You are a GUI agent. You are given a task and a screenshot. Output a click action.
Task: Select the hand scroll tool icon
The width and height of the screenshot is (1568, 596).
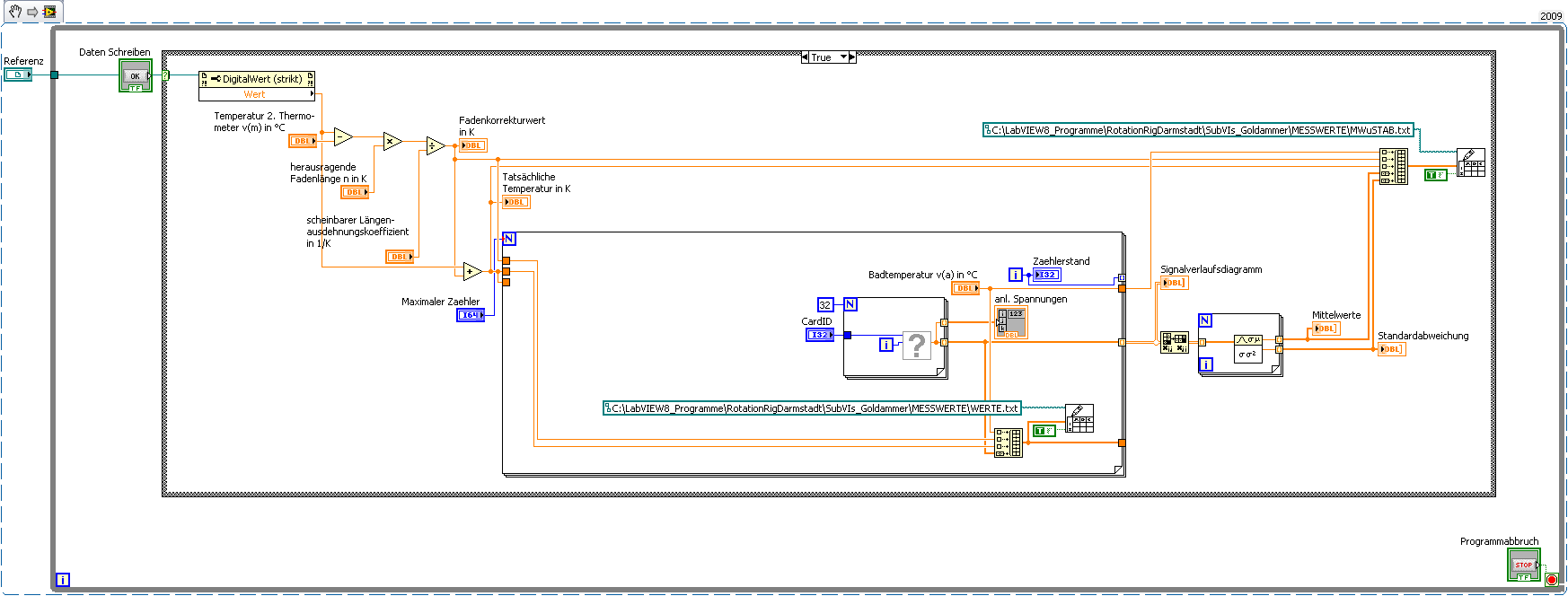pyautogui.click(x=15, y=12)
